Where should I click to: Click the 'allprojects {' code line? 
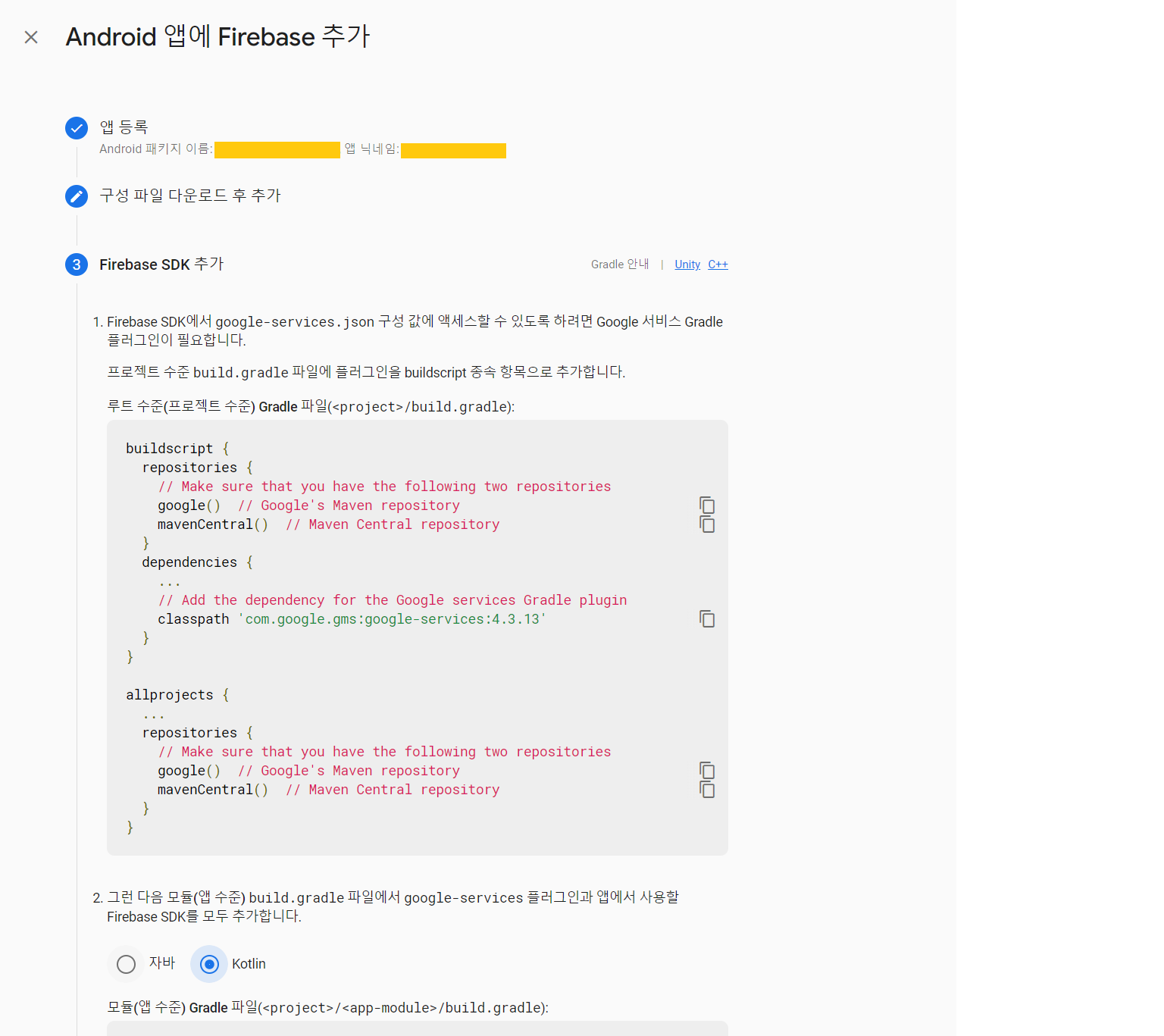tap(177, 695)
